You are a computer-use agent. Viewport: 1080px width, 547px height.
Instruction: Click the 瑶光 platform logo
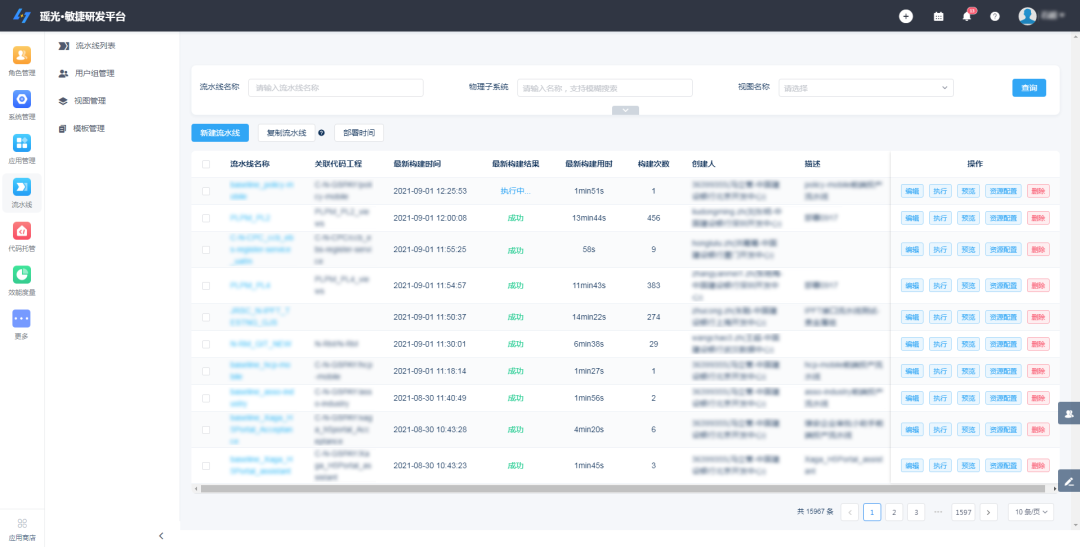click(22, 16)
